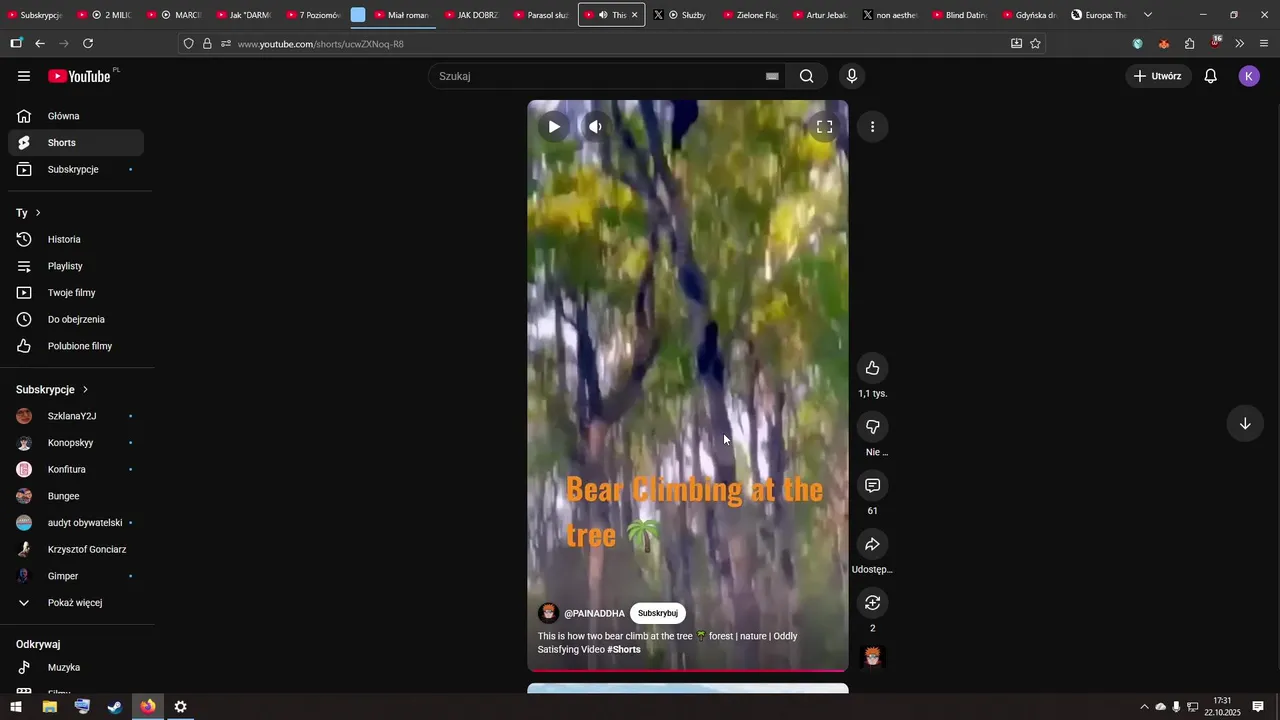1280x720 pixels.
Task: Open Główna in the sidebar
Action: [x=76, y=116]
